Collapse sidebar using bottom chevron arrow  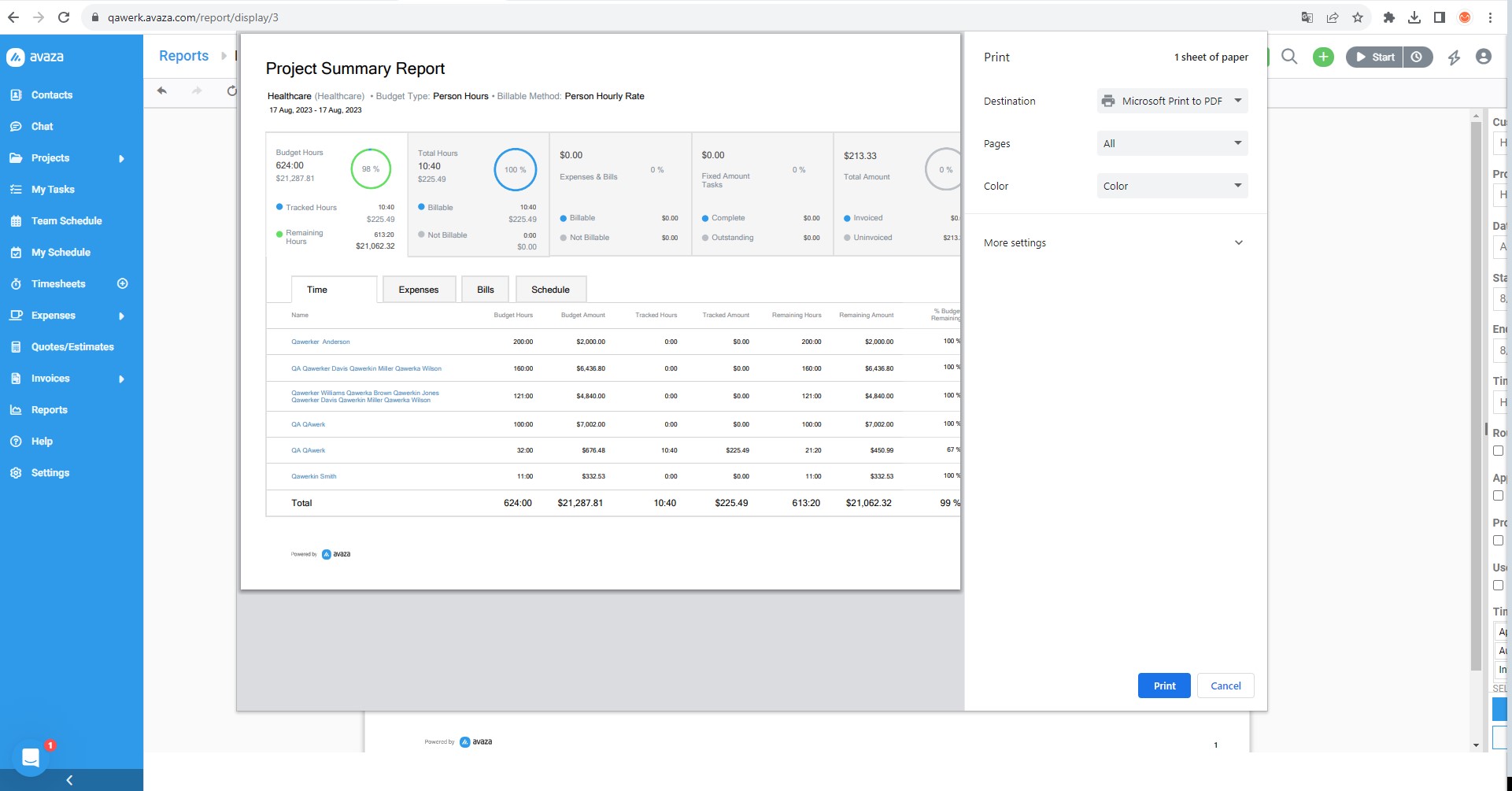click(x=70, y=780)
